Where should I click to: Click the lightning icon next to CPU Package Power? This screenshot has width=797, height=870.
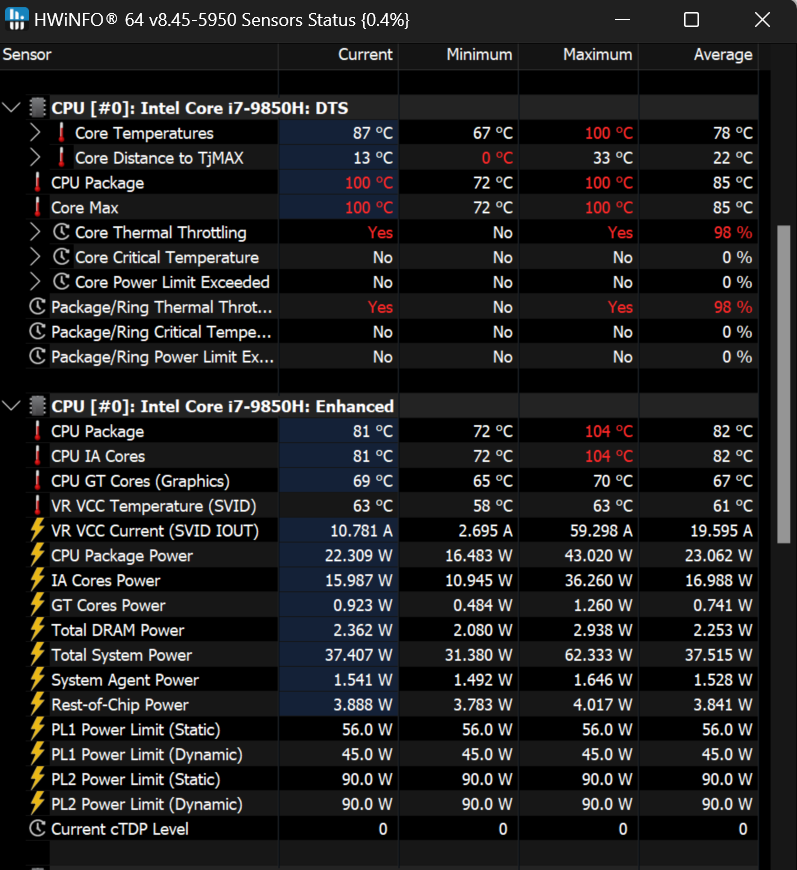tap(37, 555)
